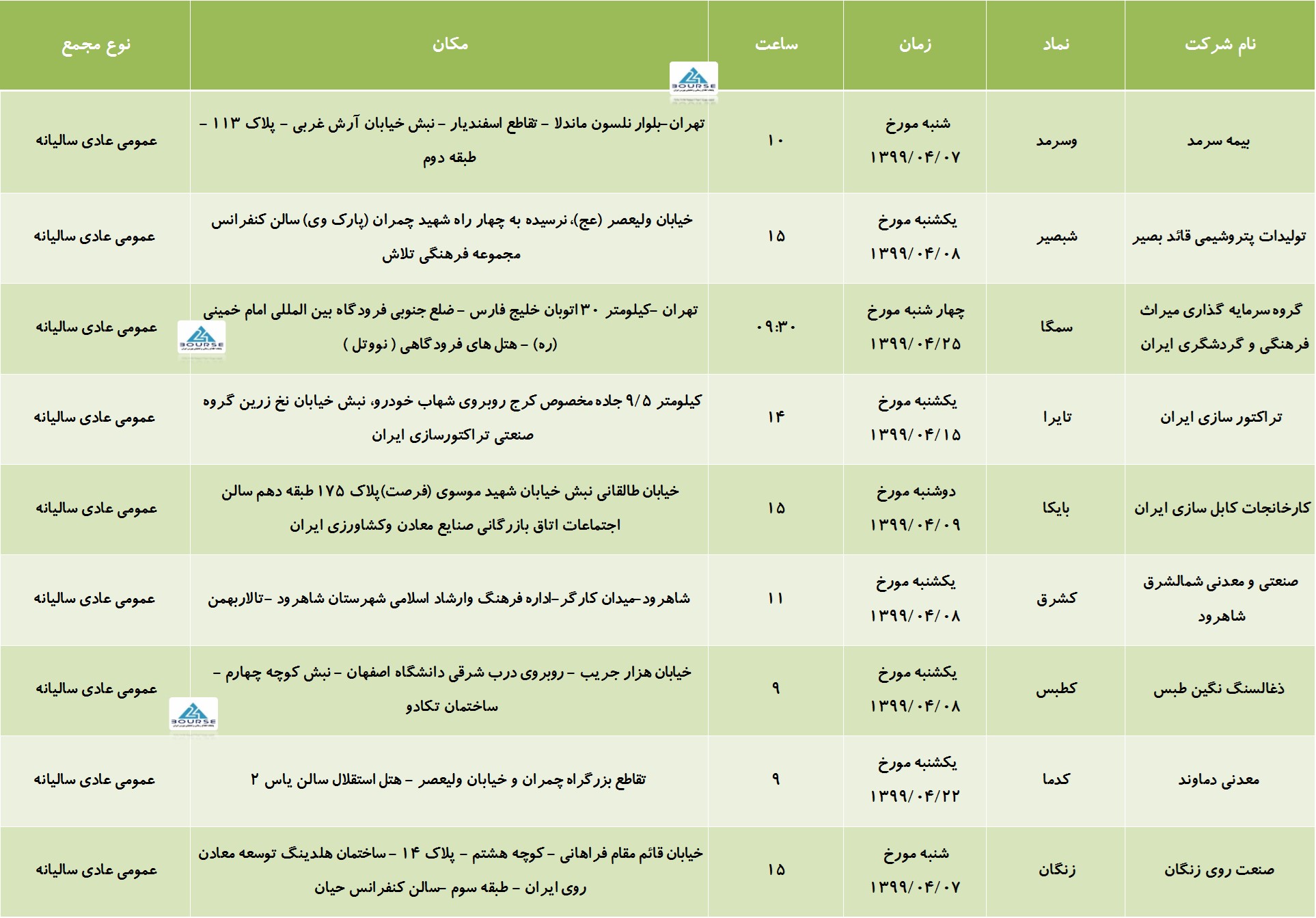Click time ۹ in the کطبس row
This screenshot has height=918, width=1316.
(776, 688)
